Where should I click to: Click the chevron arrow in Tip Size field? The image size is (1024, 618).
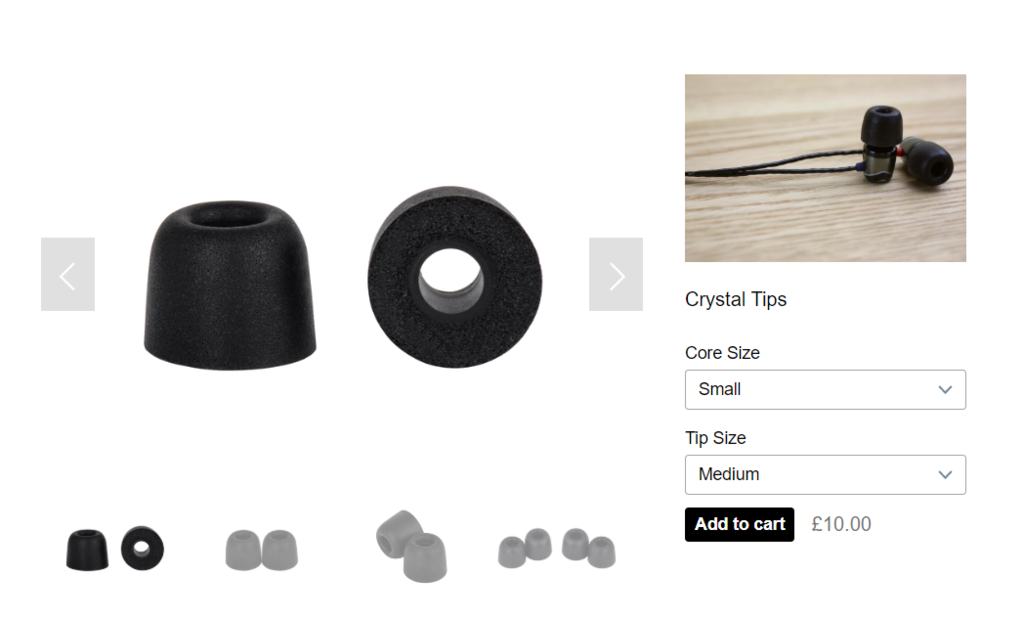[x=945, y=475]
